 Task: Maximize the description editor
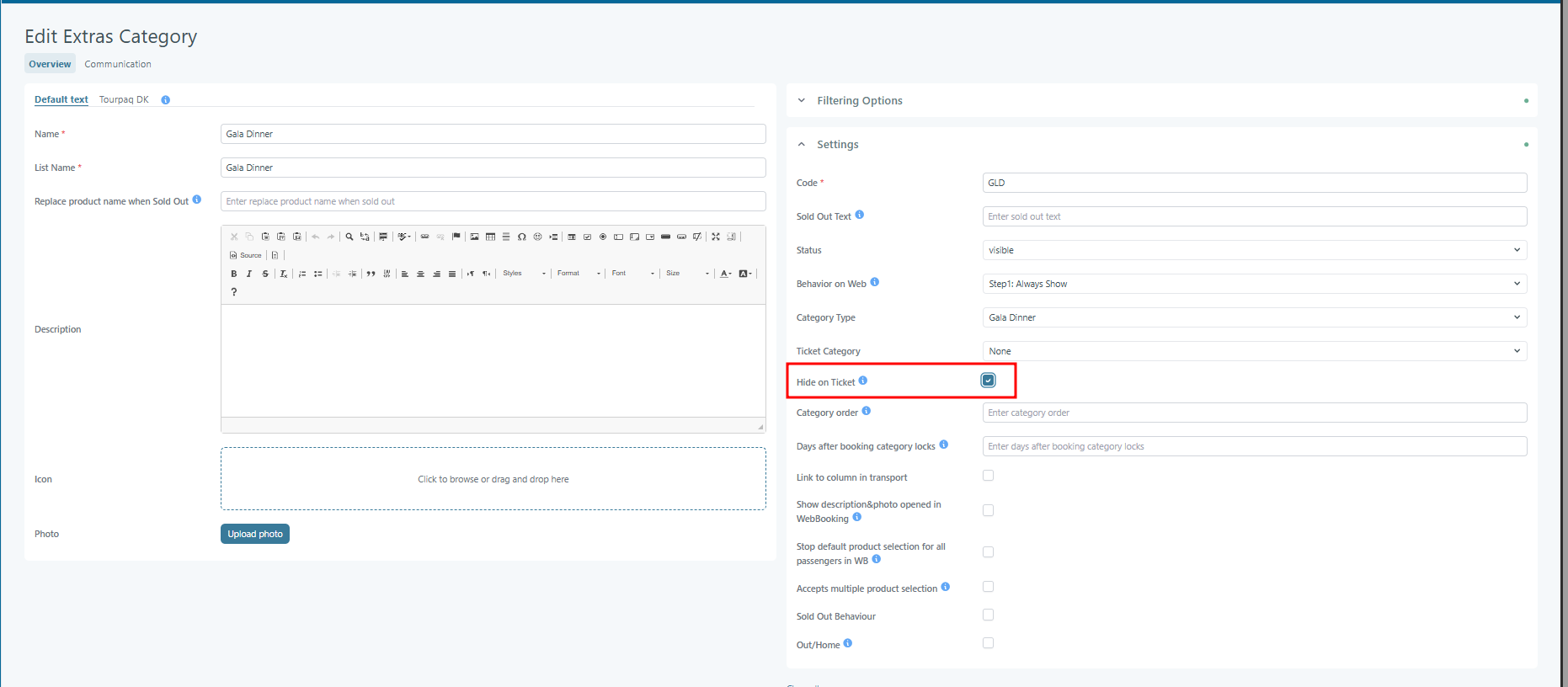[716, 237]
